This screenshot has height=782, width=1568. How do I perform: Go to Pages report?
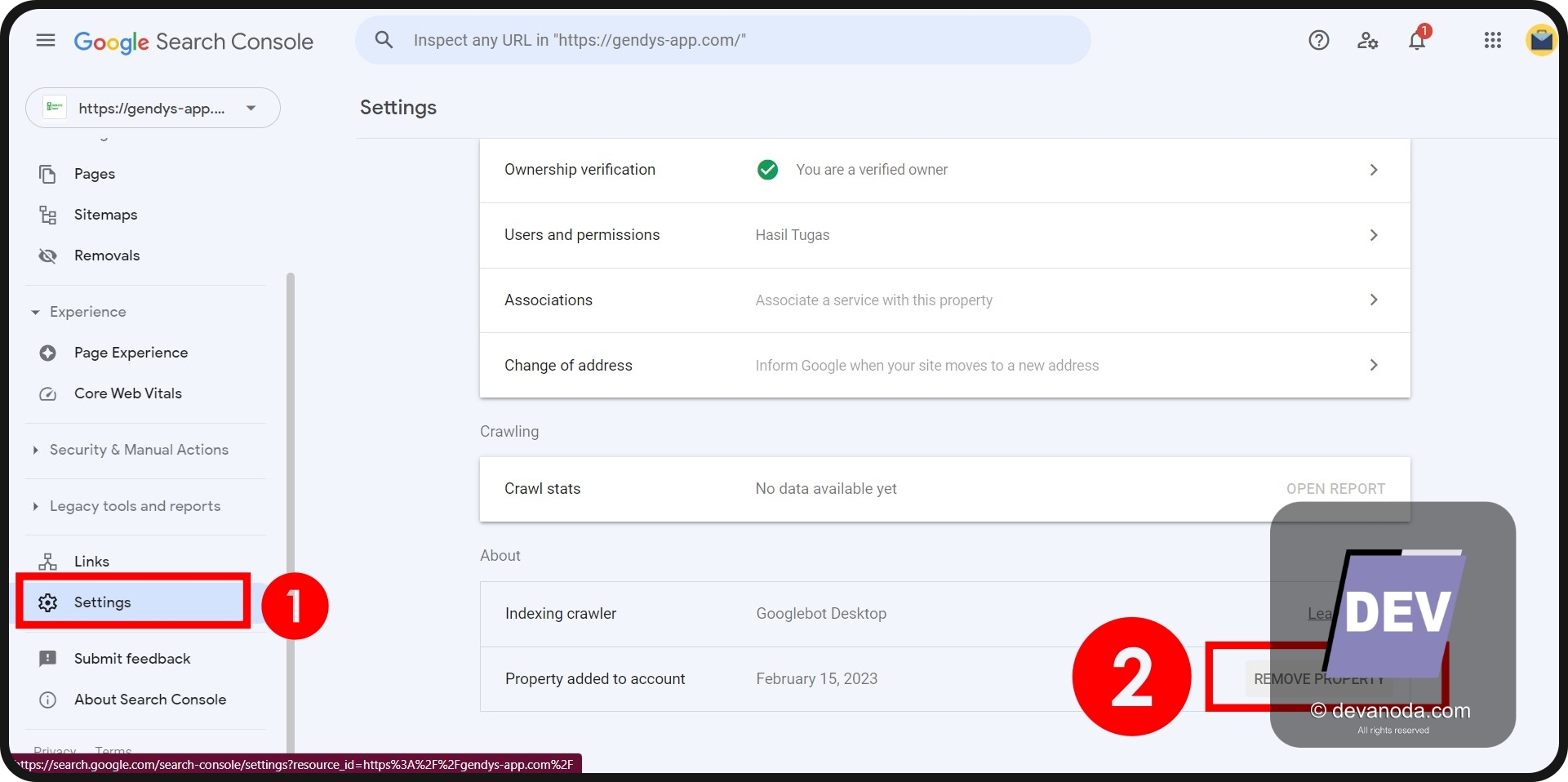pyautogui.click(x=95, y=174)
